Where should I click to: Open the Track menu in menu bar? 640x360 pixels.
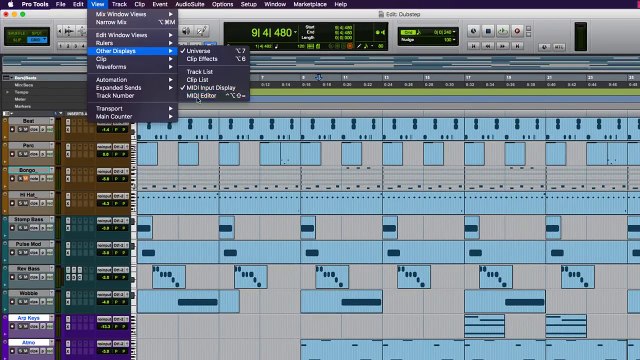[x=119, y=4]
